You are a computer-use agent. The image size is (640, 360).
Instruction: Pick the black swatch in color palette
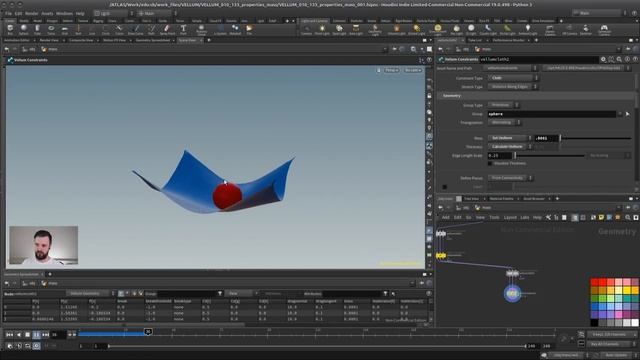[595, 322]
